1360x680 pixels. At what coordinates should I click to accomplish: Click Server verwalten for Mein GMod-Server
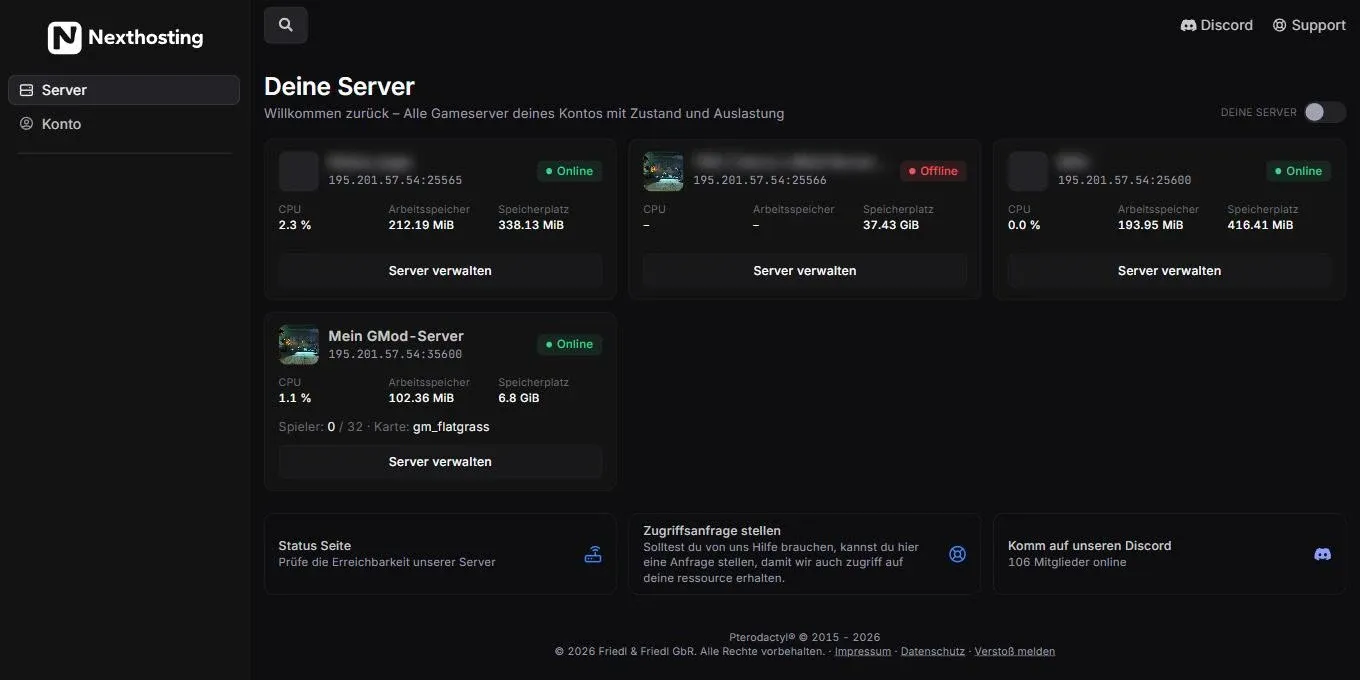(x=440, y=462)
